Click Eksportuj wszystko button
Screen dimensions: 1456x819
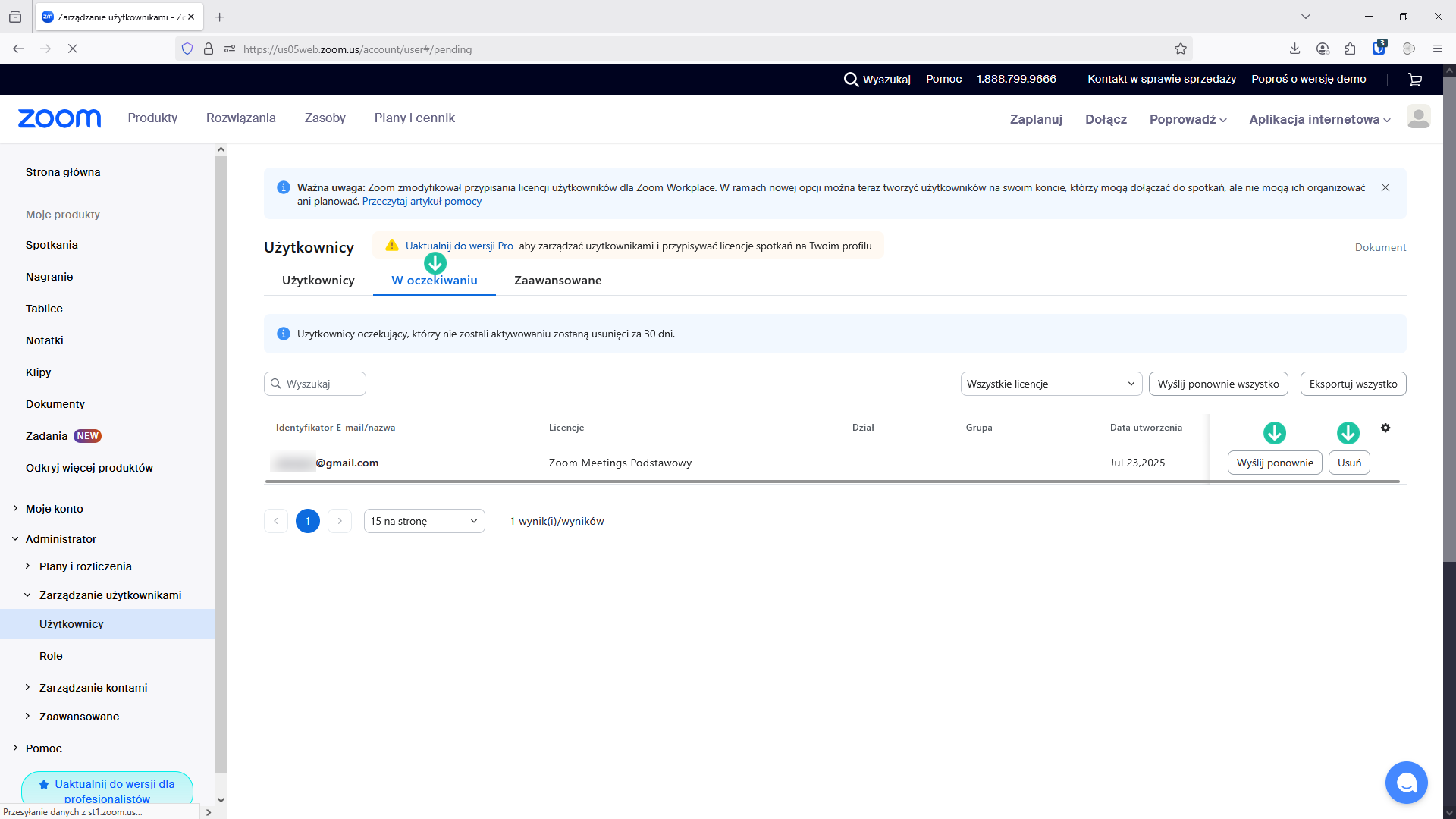tap(1354, 384)
